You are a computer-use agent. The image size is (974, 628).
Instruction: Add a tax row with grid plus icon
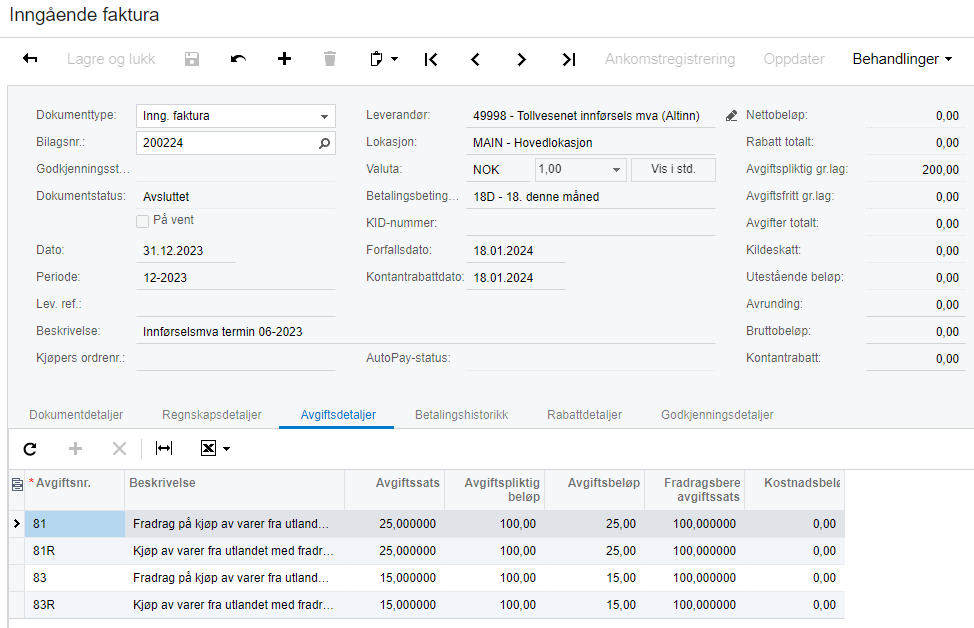pos(75,448)
